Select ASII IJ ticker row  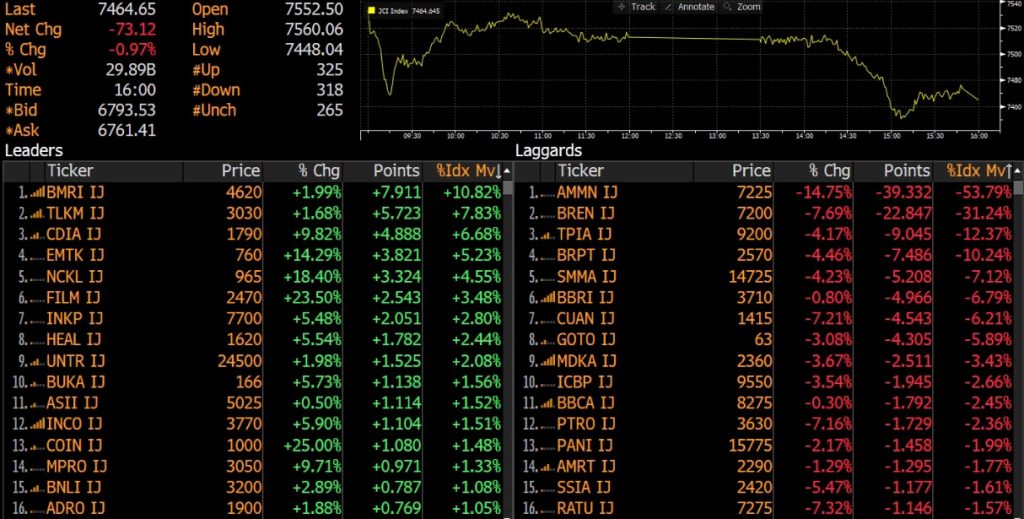coord(72,403)
